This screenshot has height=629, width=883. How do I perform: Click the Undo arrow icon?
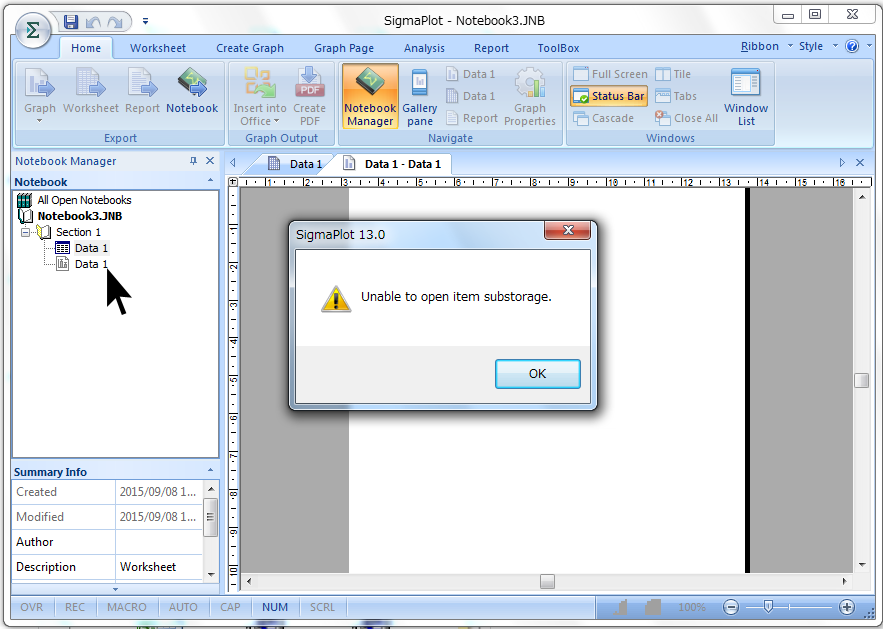tap(93, 22)
